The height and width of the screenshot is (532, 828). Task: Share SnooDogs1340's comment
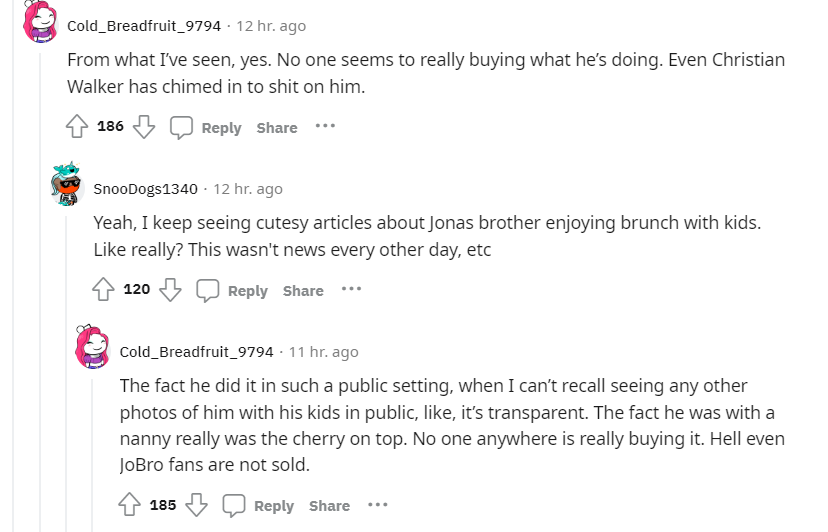[303, 290]
